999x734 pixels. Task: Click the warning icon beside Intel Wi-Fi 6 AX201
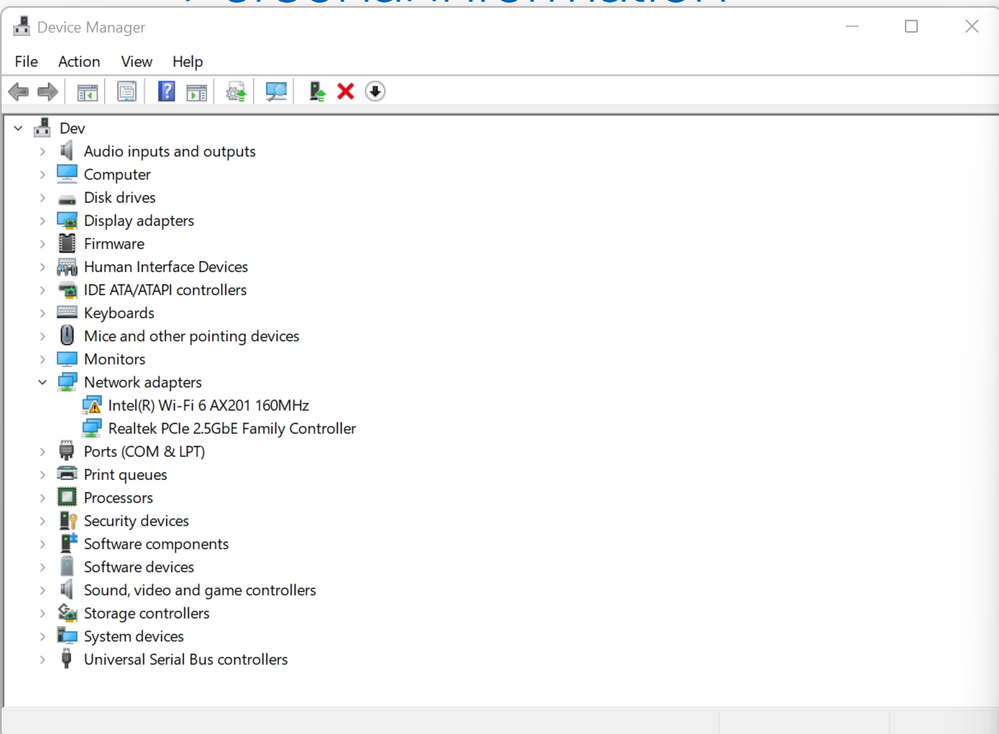point(92,405)
